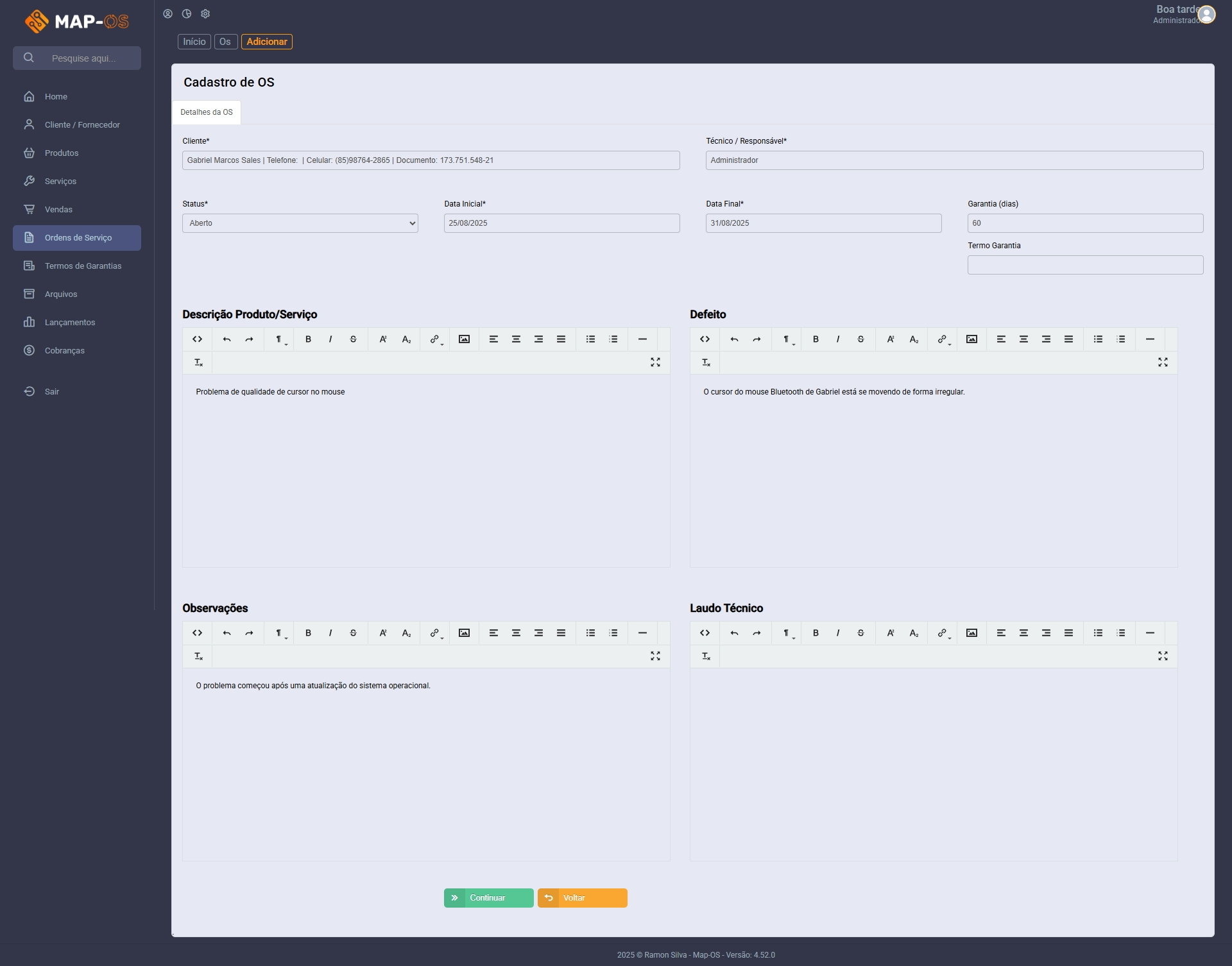This screenshot has width=1232, height=966.
Task: Apply strikethrough in Laudo Técnico editor
Action: tap(860, 633)
